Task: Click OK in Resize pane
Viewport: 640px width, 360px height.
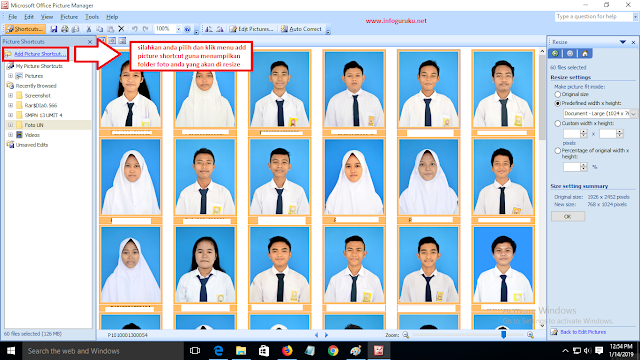Action: 568,216
